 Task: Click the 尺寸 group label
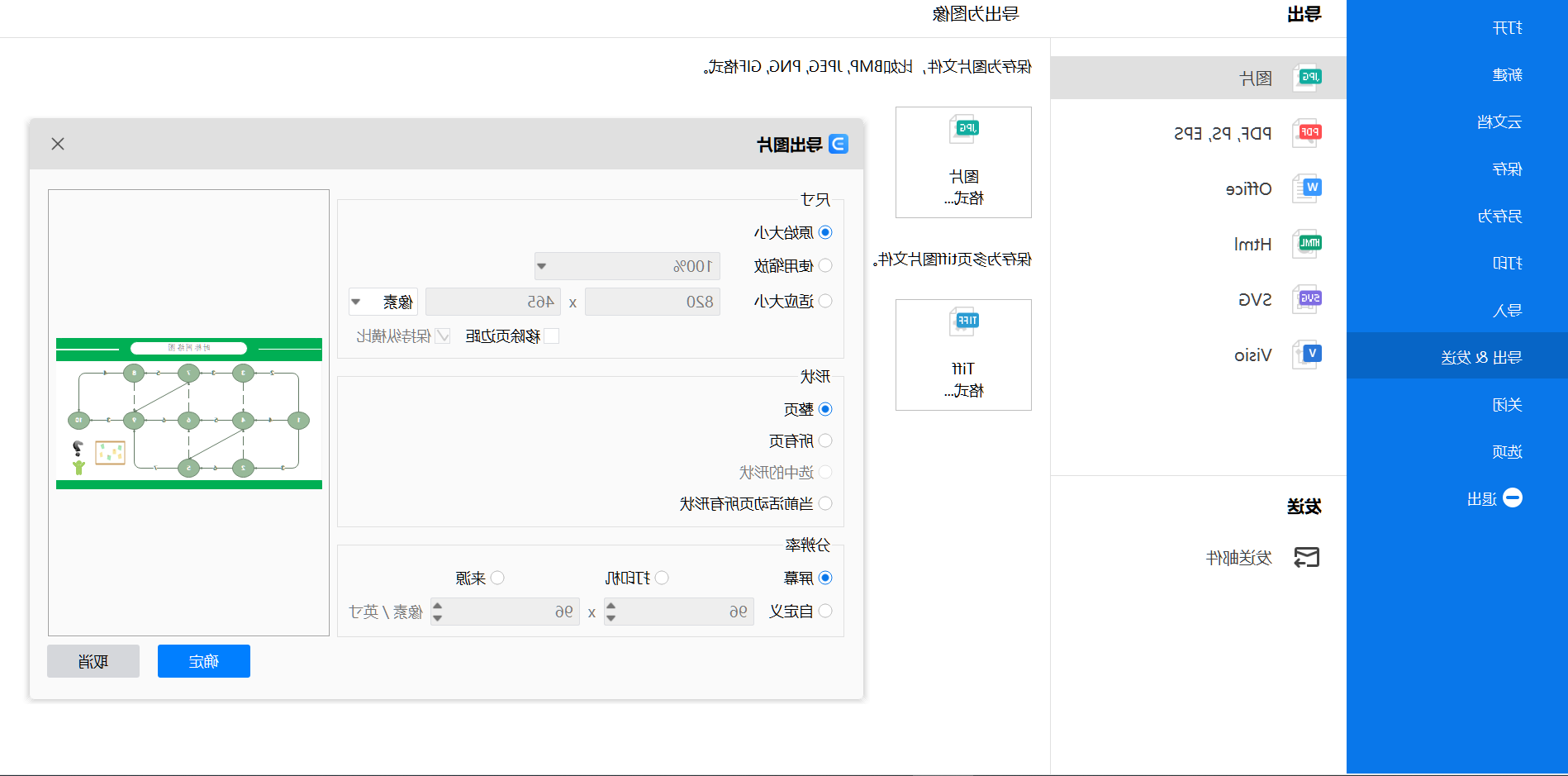coord(815,199)
